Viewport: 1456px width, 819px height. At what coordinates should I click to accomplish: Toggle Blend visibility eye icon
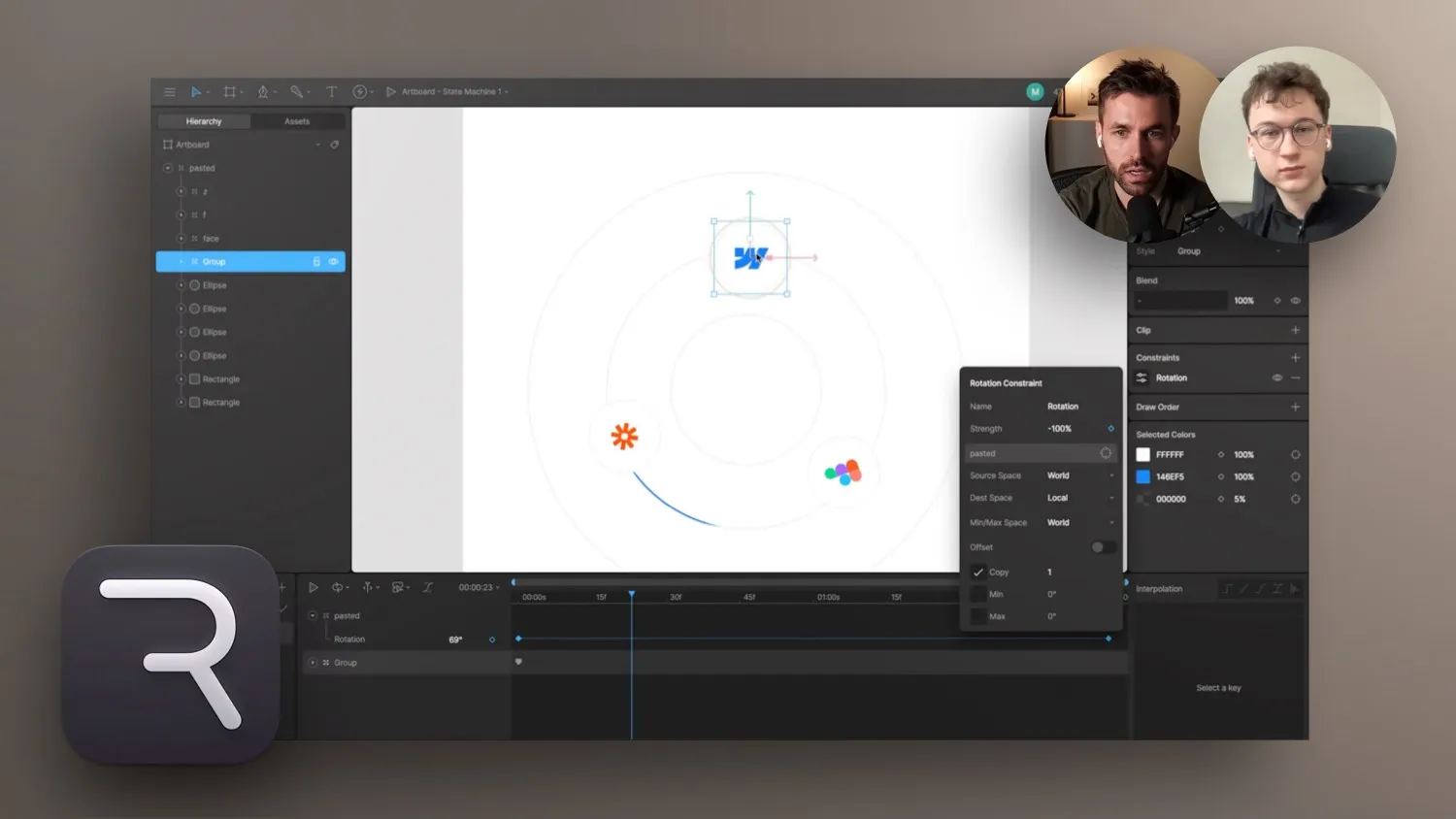click(1295, 301)
